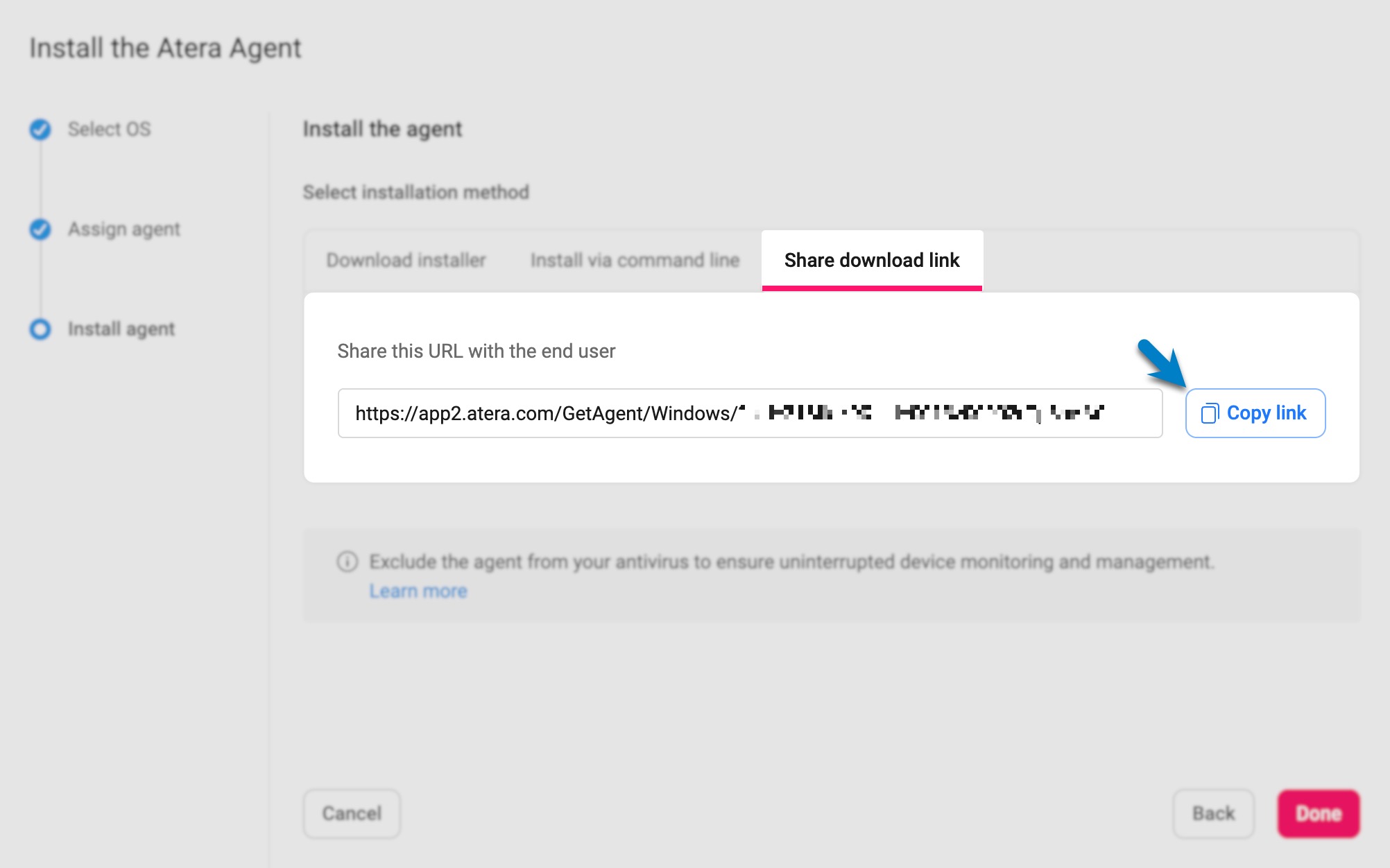Screen dimensions: 1390x868
Task: Select the 'Install agent' step label
Action: point(121,329)
